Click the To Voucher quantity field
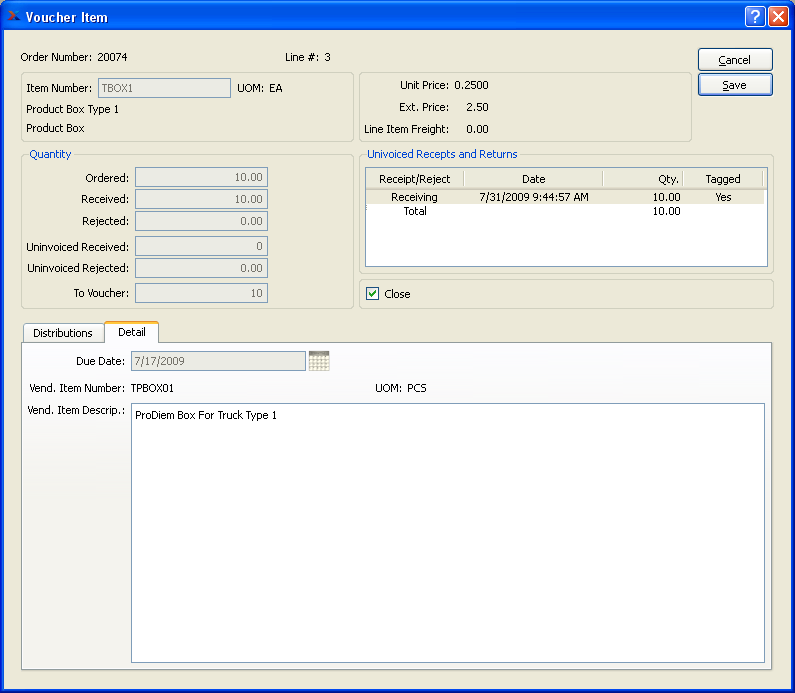 [201, 293]
